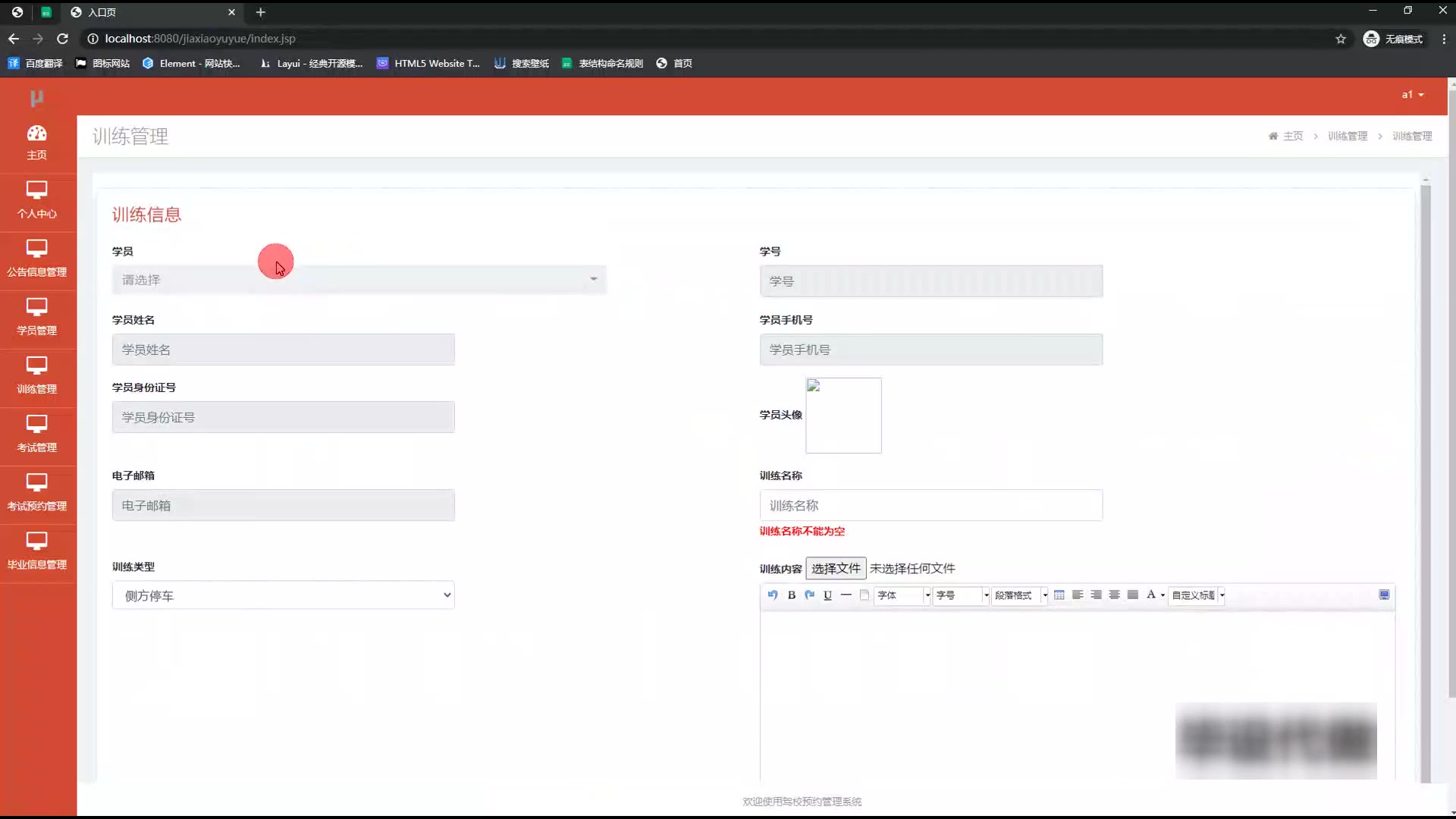Open the 首页 bookmark

tap(674, 64)
